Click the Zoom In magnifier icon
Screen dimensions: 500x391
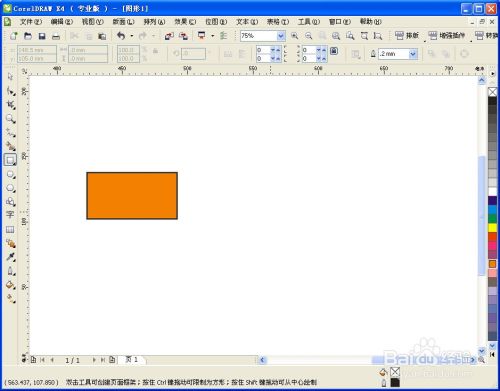point(294,36)
